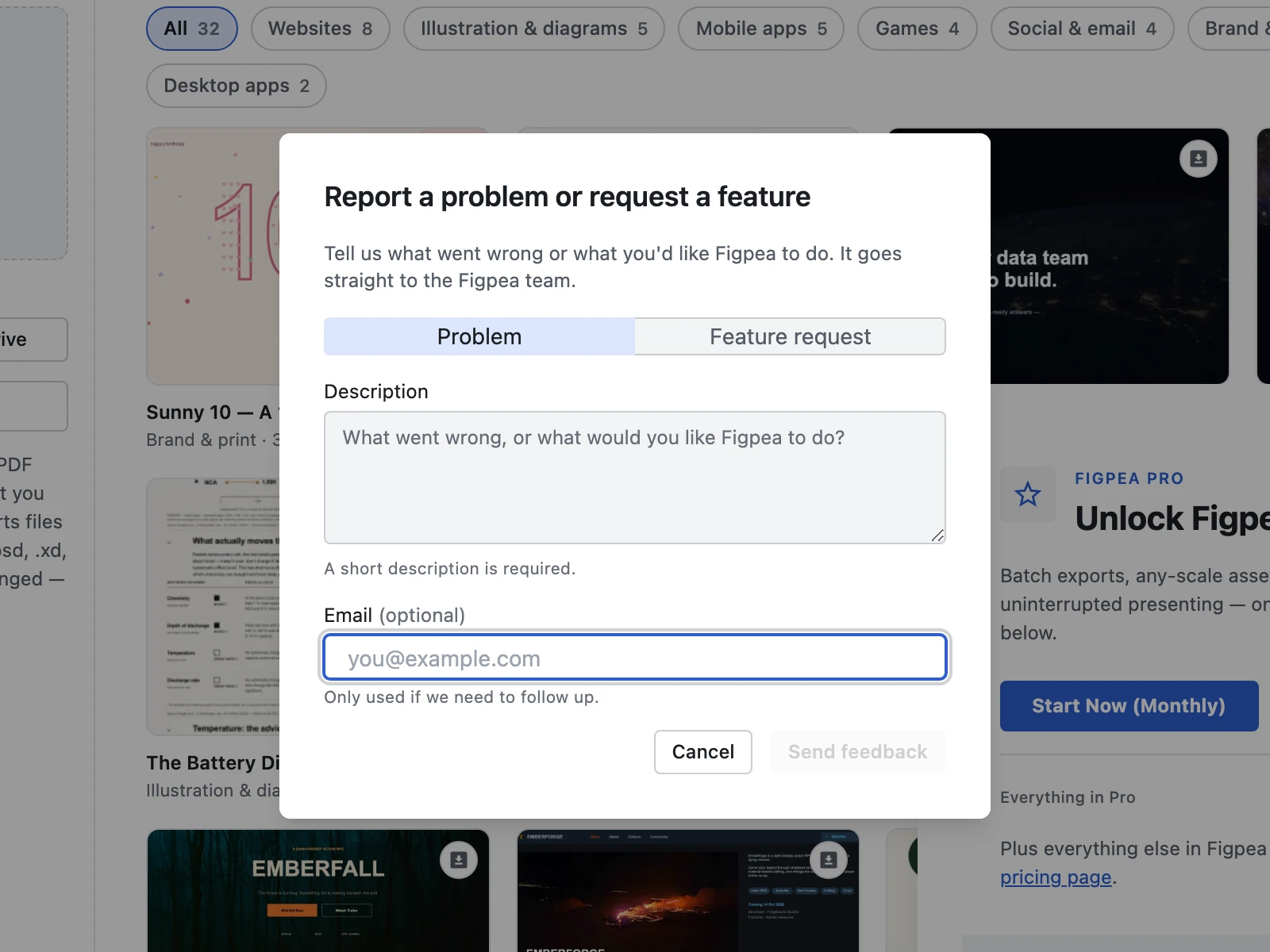Filter by Desktop apps chip
This screenshot has width=1270, height=952.
tap(237, 86)
